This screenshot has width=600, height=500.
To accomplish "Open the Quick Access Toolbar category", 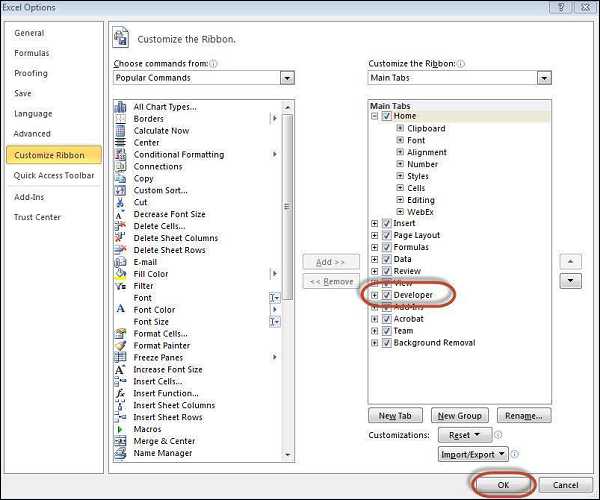I will tap(54, 175).
